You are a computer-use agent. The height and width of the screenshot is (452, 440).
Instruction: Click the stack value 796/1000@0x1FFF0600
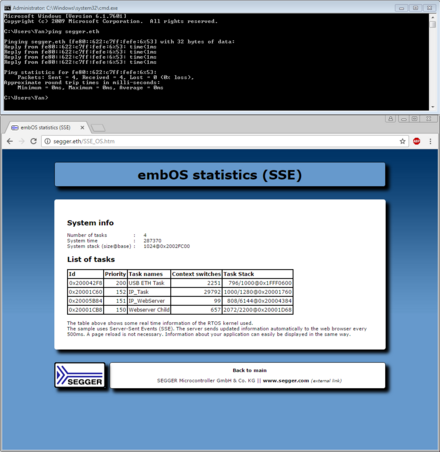click(x=260, y=283)
